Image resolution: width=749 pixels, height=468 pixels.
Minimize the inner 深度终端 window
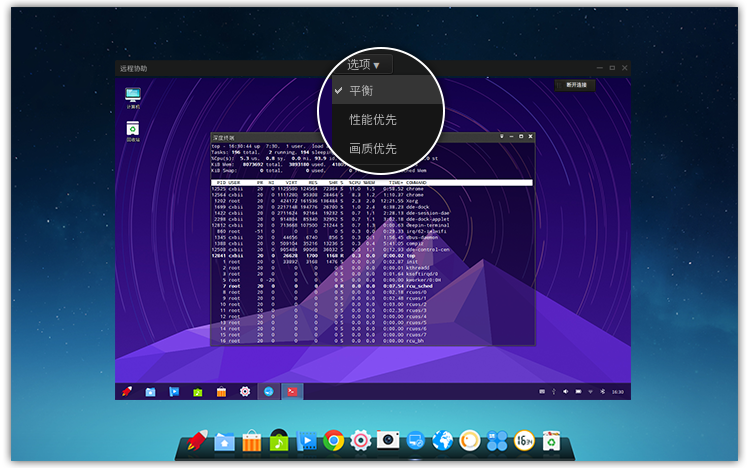pyautogui.click(x=512, y=137)
